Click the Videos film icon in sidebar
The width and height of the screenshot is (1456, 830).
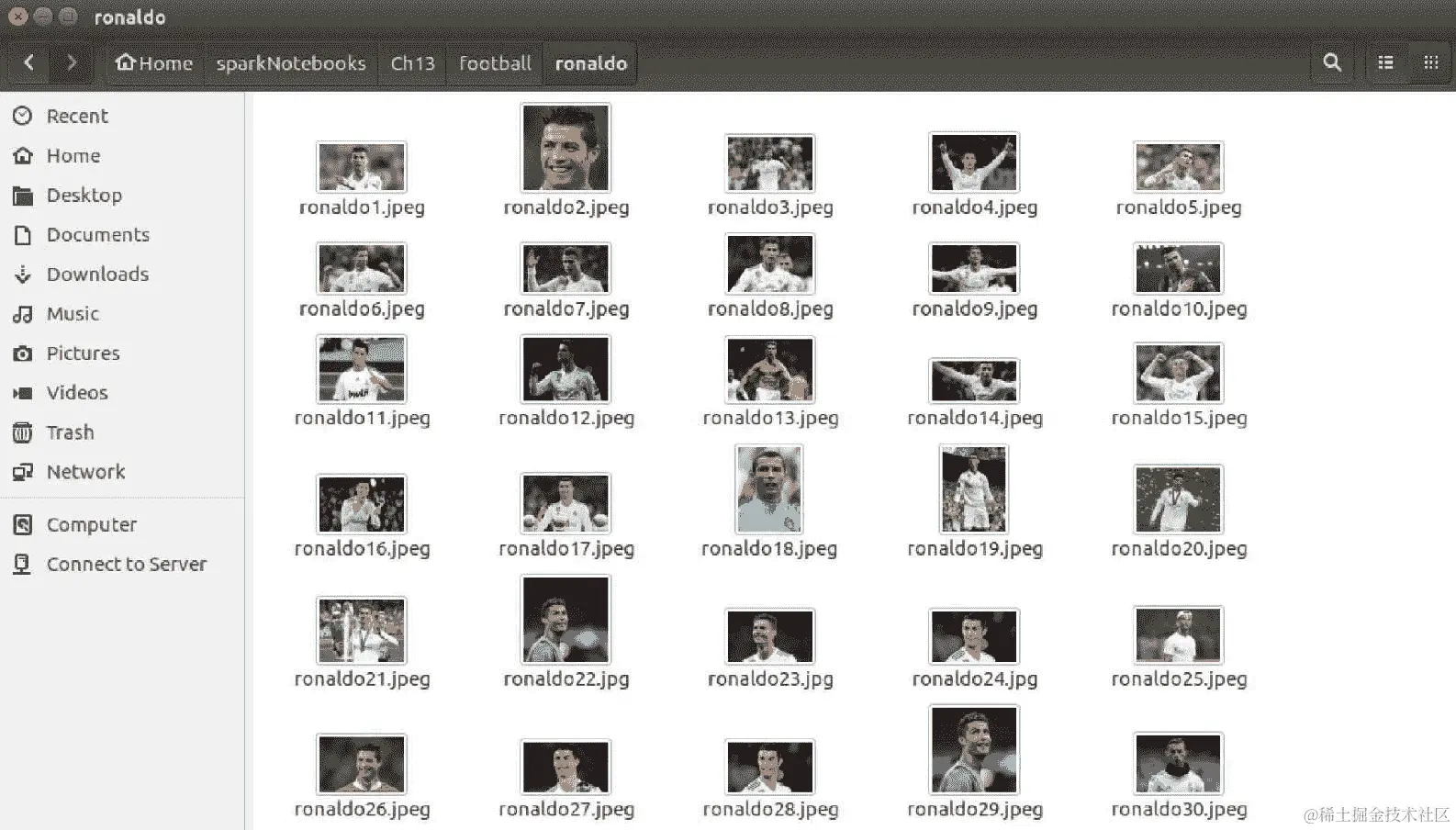click(23, 393)
